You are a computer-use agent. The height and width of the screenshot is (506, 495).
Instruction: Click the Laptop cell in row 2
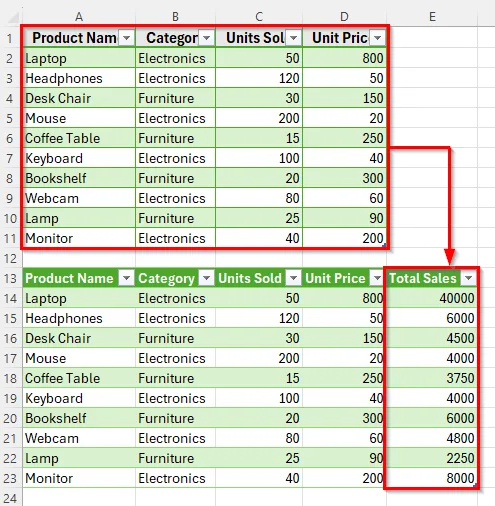click(x=79, y=58)
